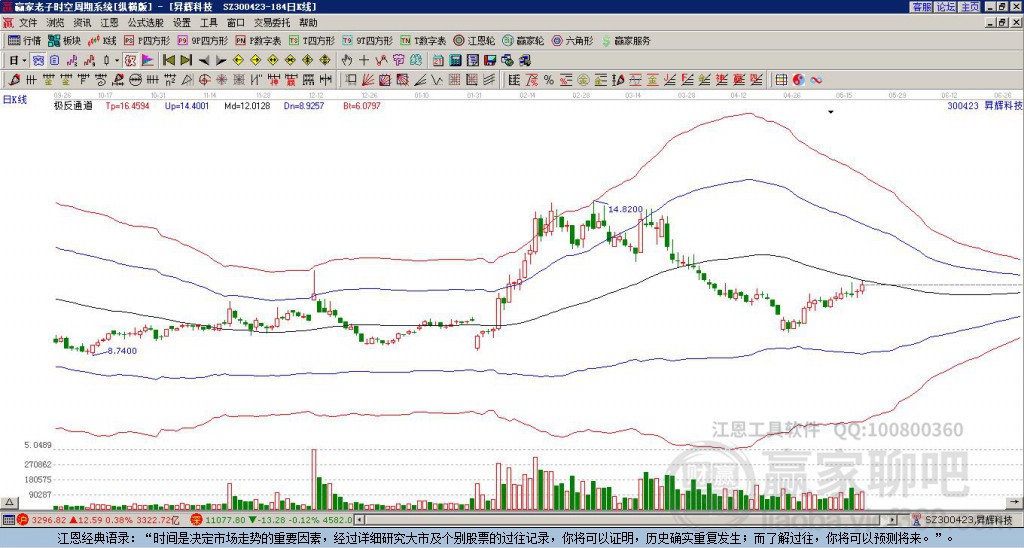Click the black right arrow icon
Screen dimensions: 1024x548
221,61
